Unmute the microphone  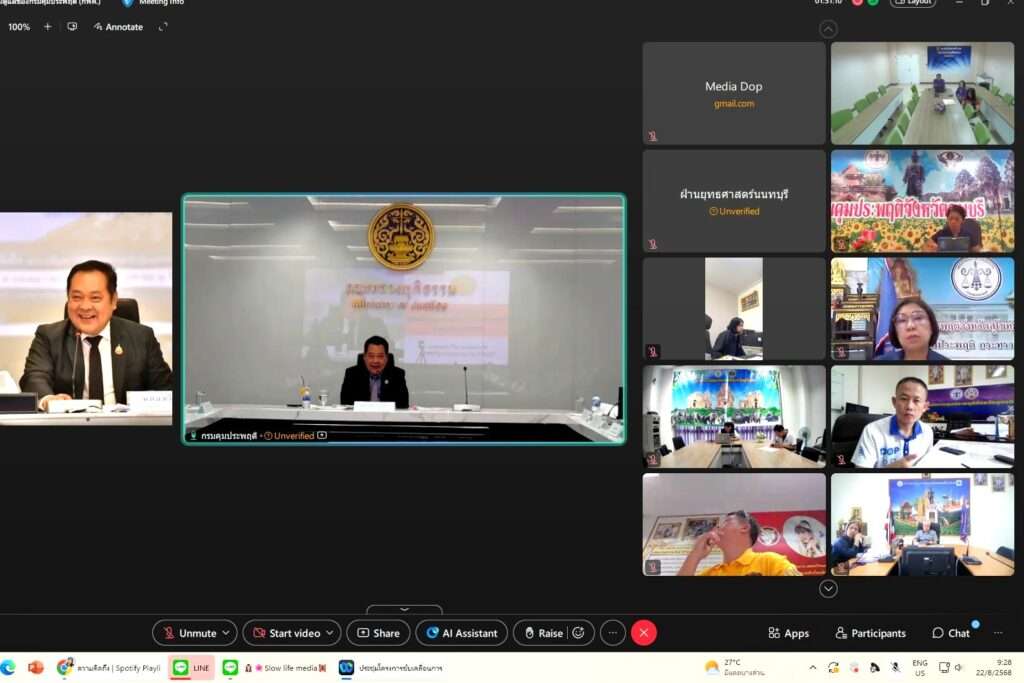(x=189, y=633)
